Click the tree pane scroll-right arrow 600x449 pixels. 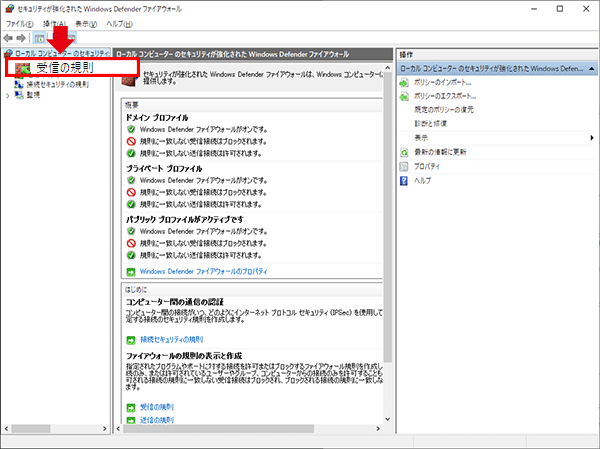[104, 429]
